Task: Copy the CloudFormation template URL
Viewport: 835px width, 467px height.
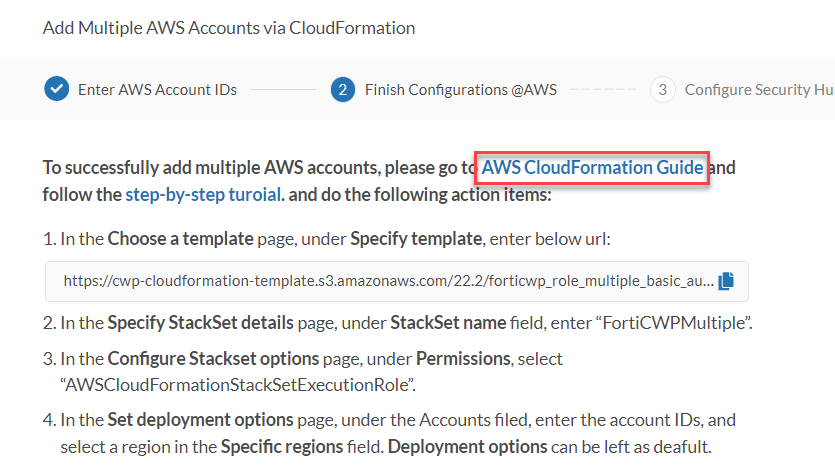Action: coord(726,281)
